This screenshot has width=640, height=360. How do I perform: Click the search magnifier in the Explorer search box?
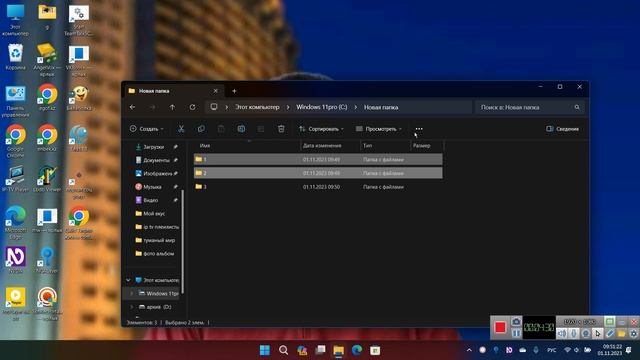point(577,107)
